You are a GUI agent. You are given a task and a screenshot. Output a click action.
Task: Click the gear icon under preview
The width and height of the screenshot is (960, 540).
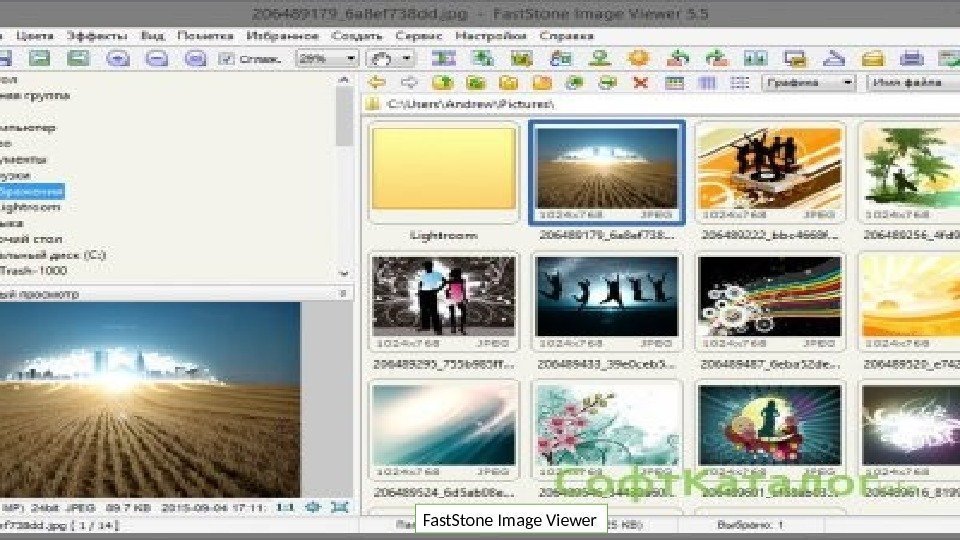click(313, 508)
